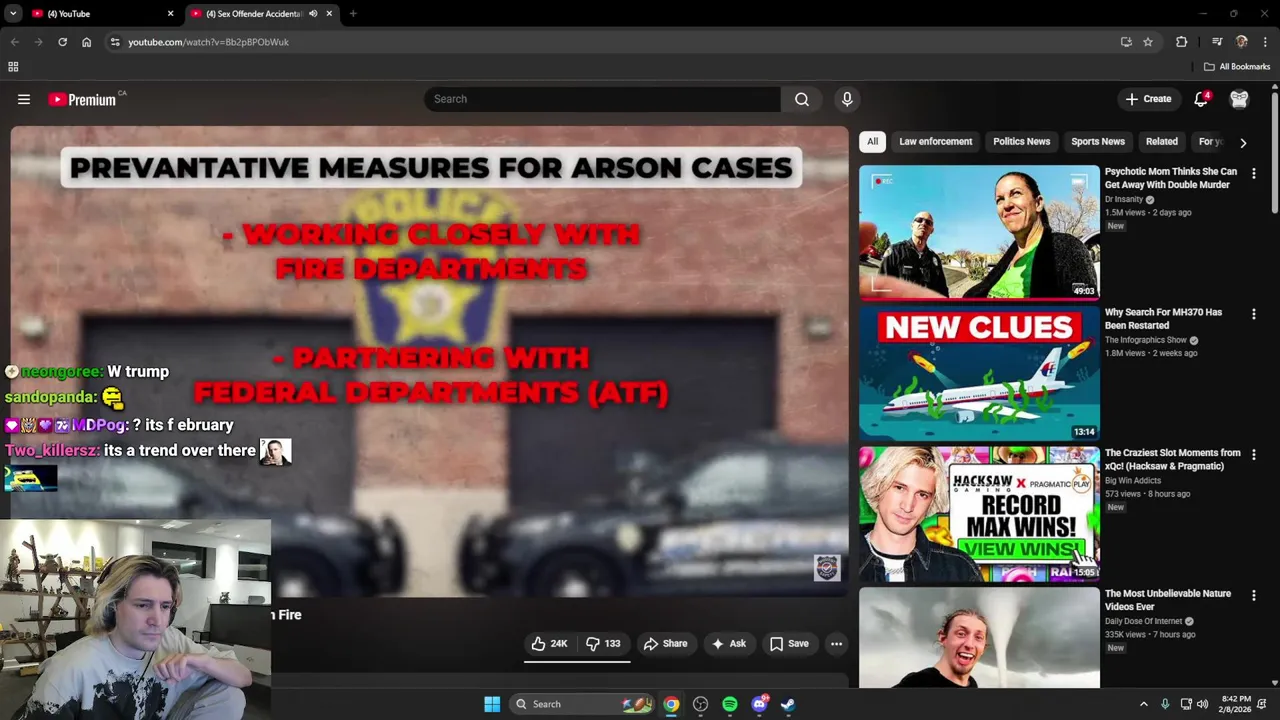The height and width of the screenshot is (720, 1280).
Task: Like the video with thumbs up
Action: pyautogui.click(x=549, y=644)
